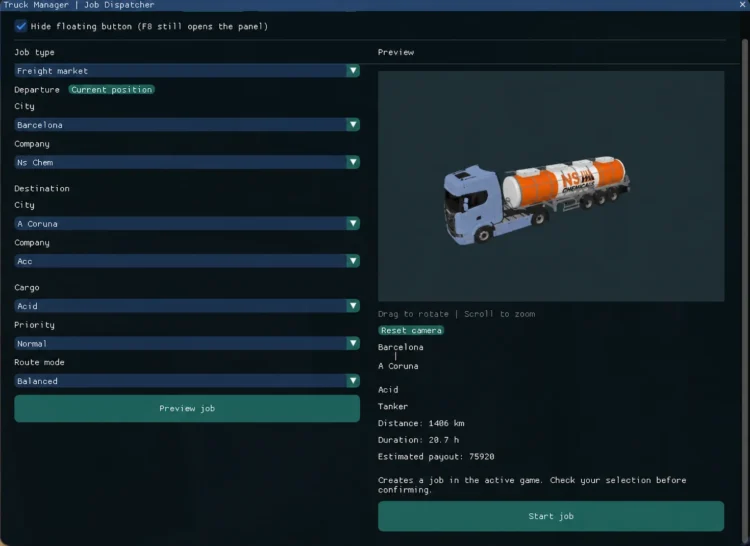Viewport: 750px width, 546px height.
Task: Click the arrow beside Ns Chem
Action: 353,162
